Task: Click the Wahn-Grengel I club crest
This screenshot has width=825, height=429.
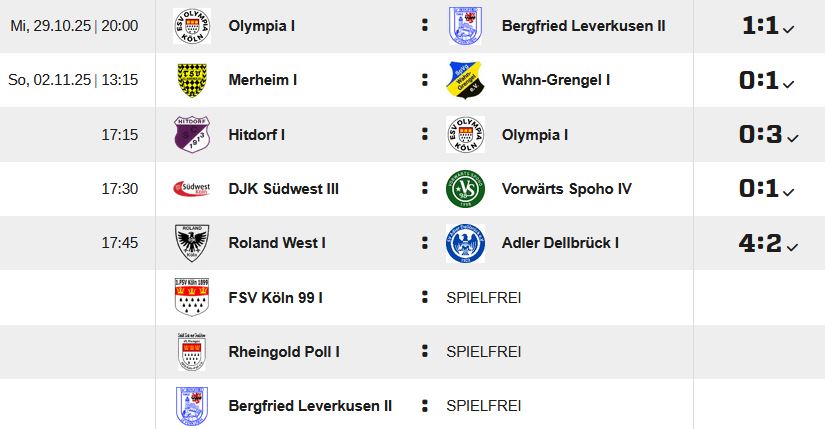Action: click(x=465, y=80)
